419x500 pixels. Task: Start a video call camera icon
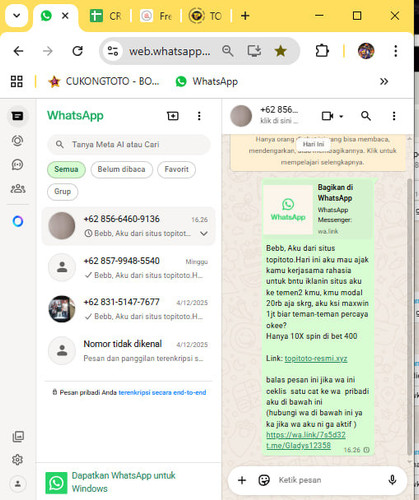click(x=328, y=116)
